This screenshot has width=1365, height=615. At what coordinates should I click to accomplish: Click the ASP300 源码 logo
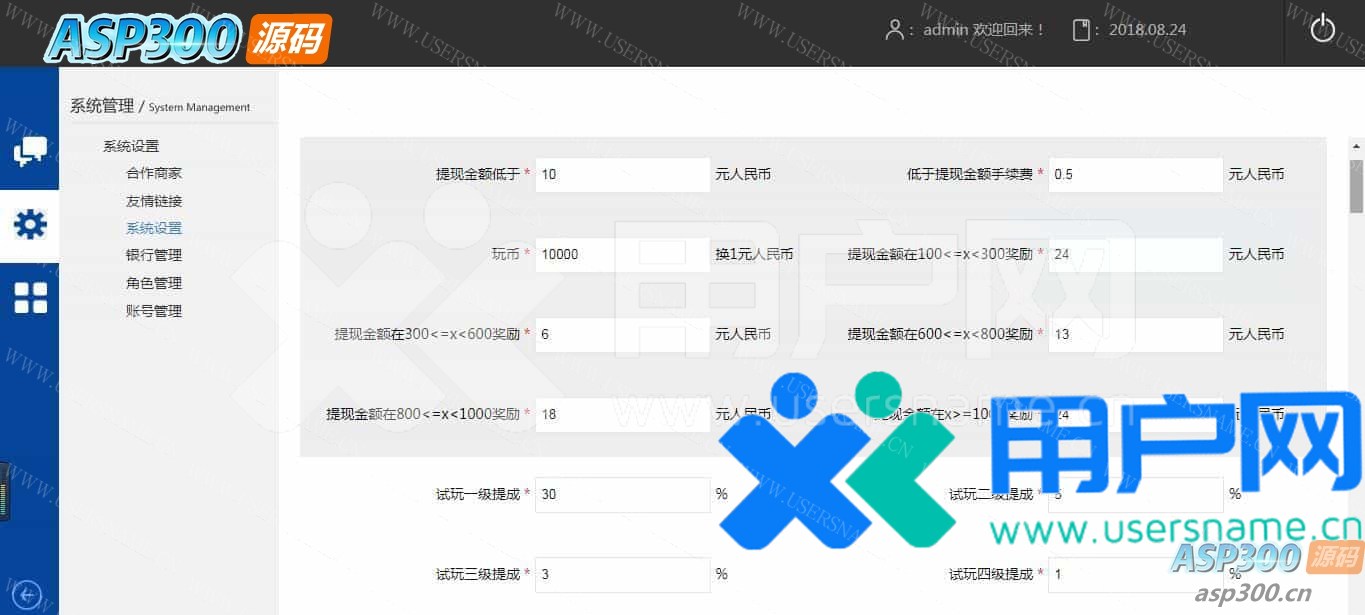[188, 38]
